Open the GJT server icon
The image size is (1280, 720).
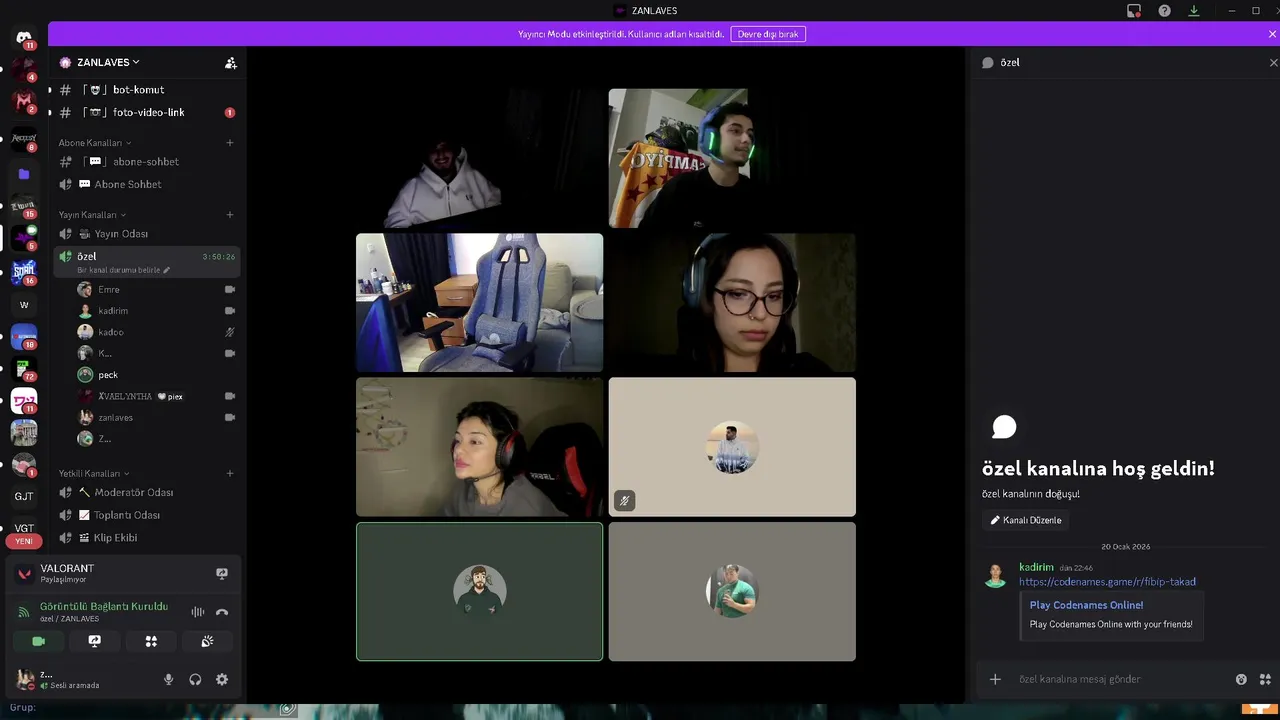click(24, 496)
